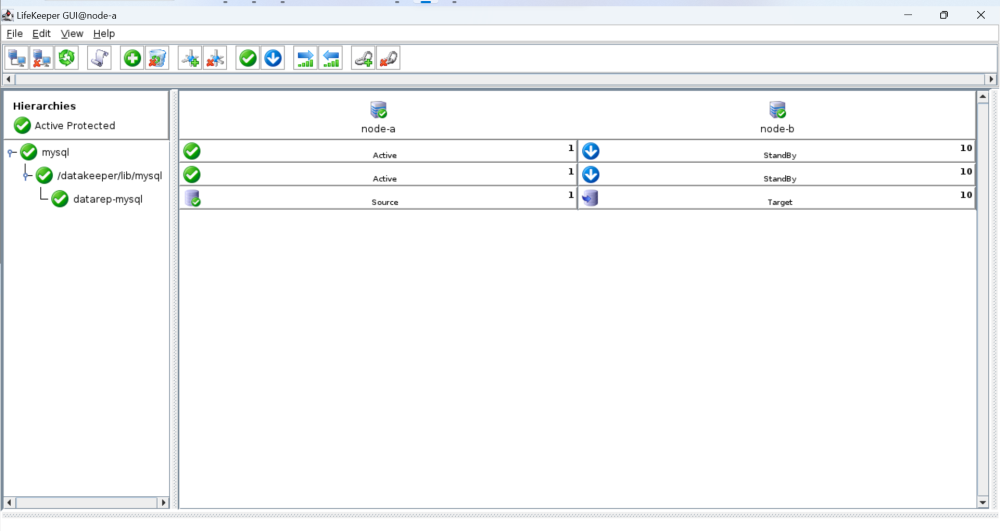Click the Disconnect server toolbar icon
The image size is (1000, 531).
[42, 59]
